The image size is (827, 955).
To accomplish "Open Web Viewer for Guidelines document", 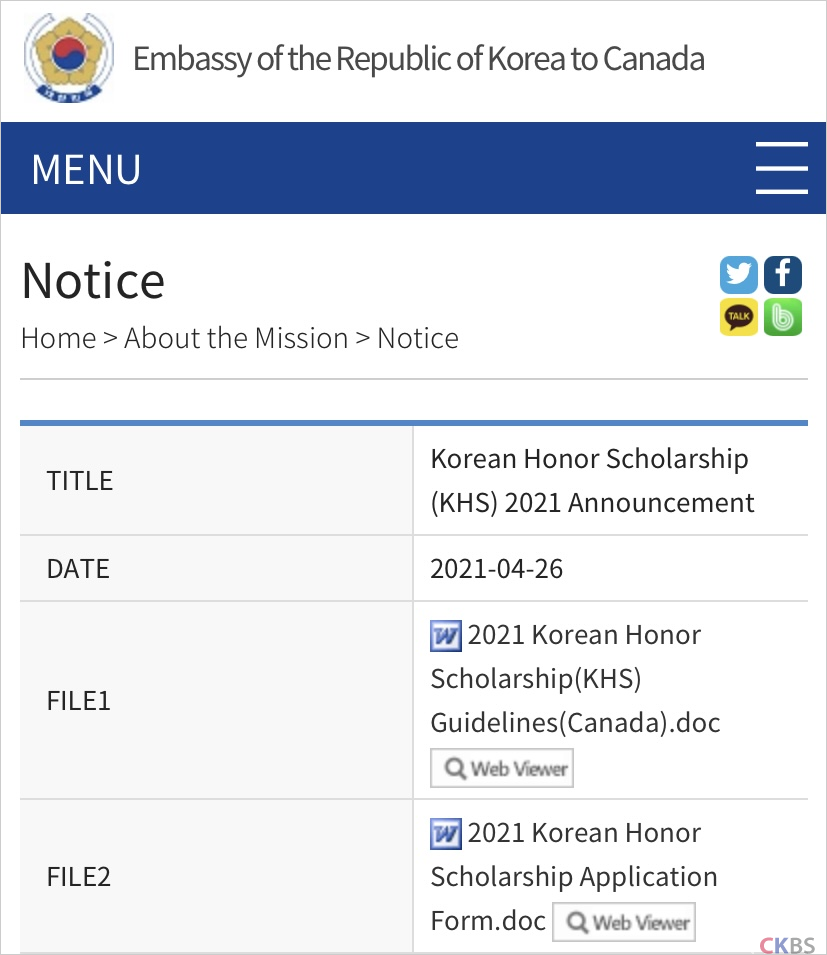I will pos(502,768).
